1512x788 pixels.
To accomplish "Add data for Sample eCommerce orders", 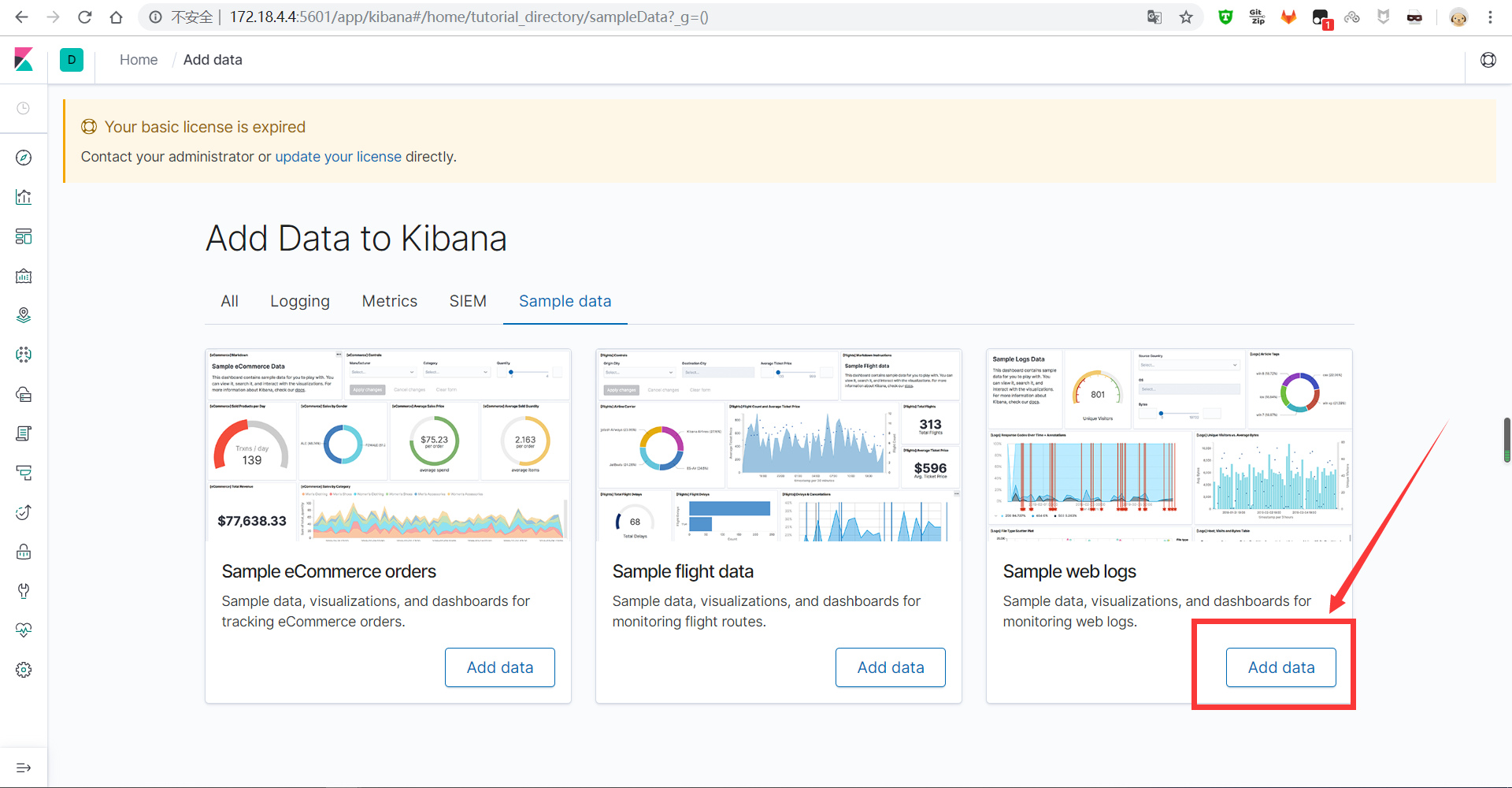I will (x=500, y=667).
